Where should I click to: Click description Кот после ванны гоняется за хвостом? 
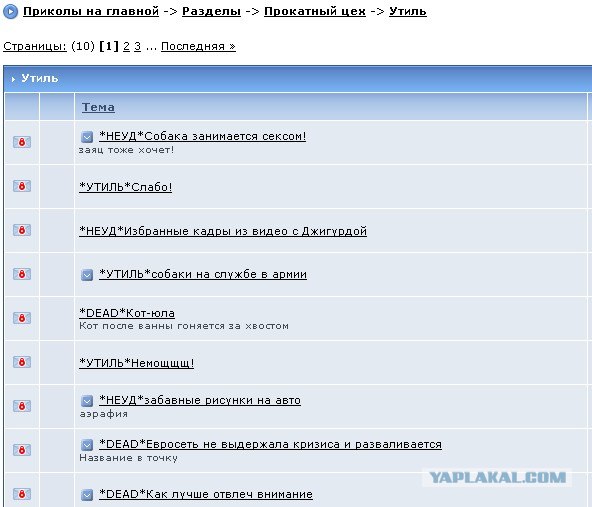(184, 326)
